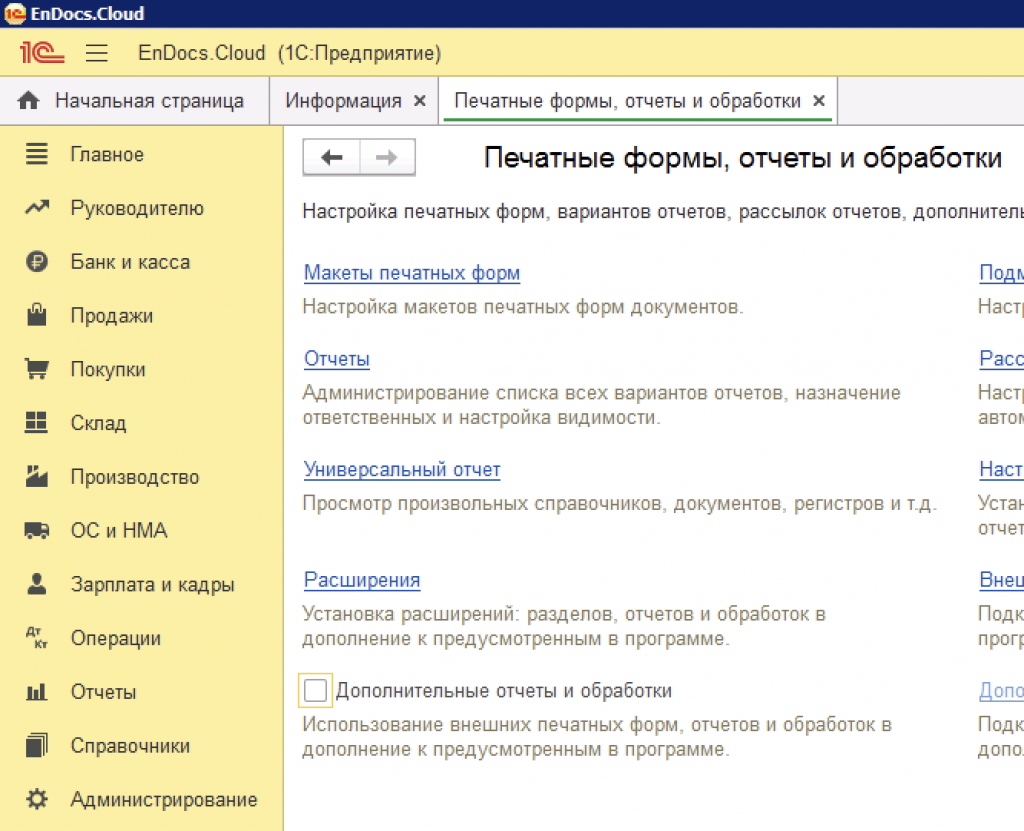The height and width of the screenshot is (831, 1024).
Task: Close the Информация tab
Action: point(420,101)
